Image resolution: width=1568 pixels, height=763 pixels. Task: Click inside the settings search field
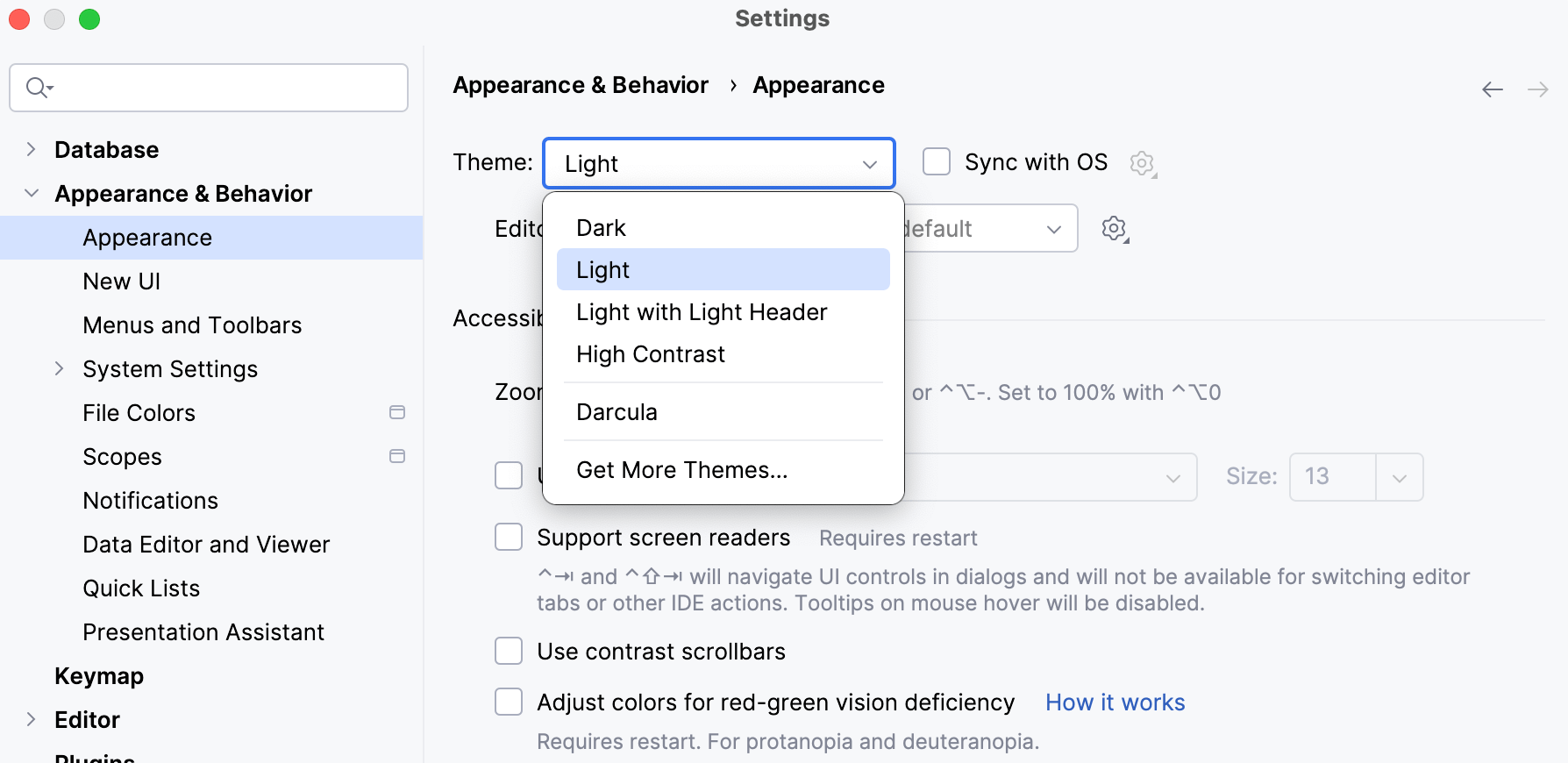coord(208,88)
